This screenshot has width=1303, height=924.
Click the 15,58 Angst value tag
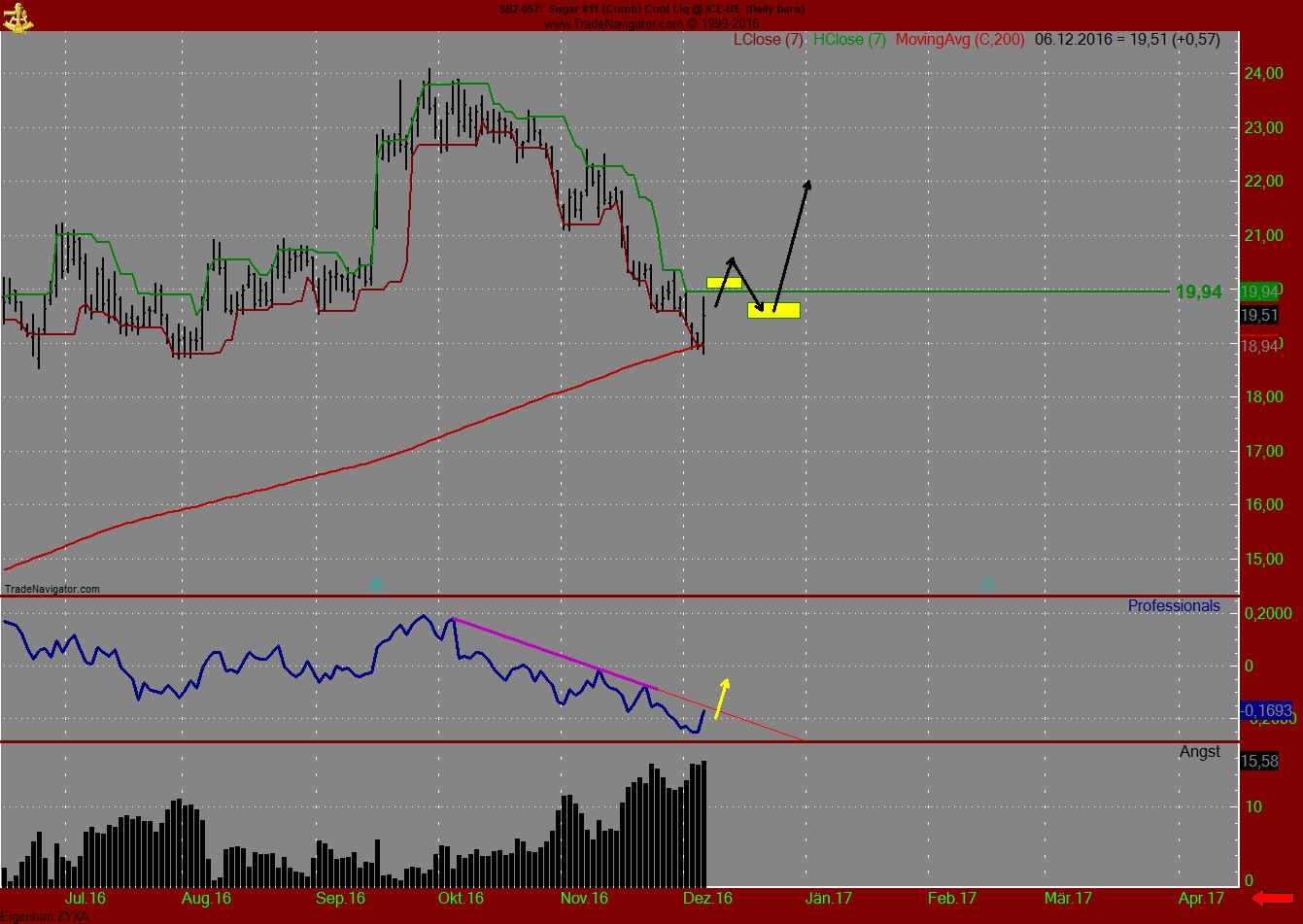click(x=1257, y=762)
